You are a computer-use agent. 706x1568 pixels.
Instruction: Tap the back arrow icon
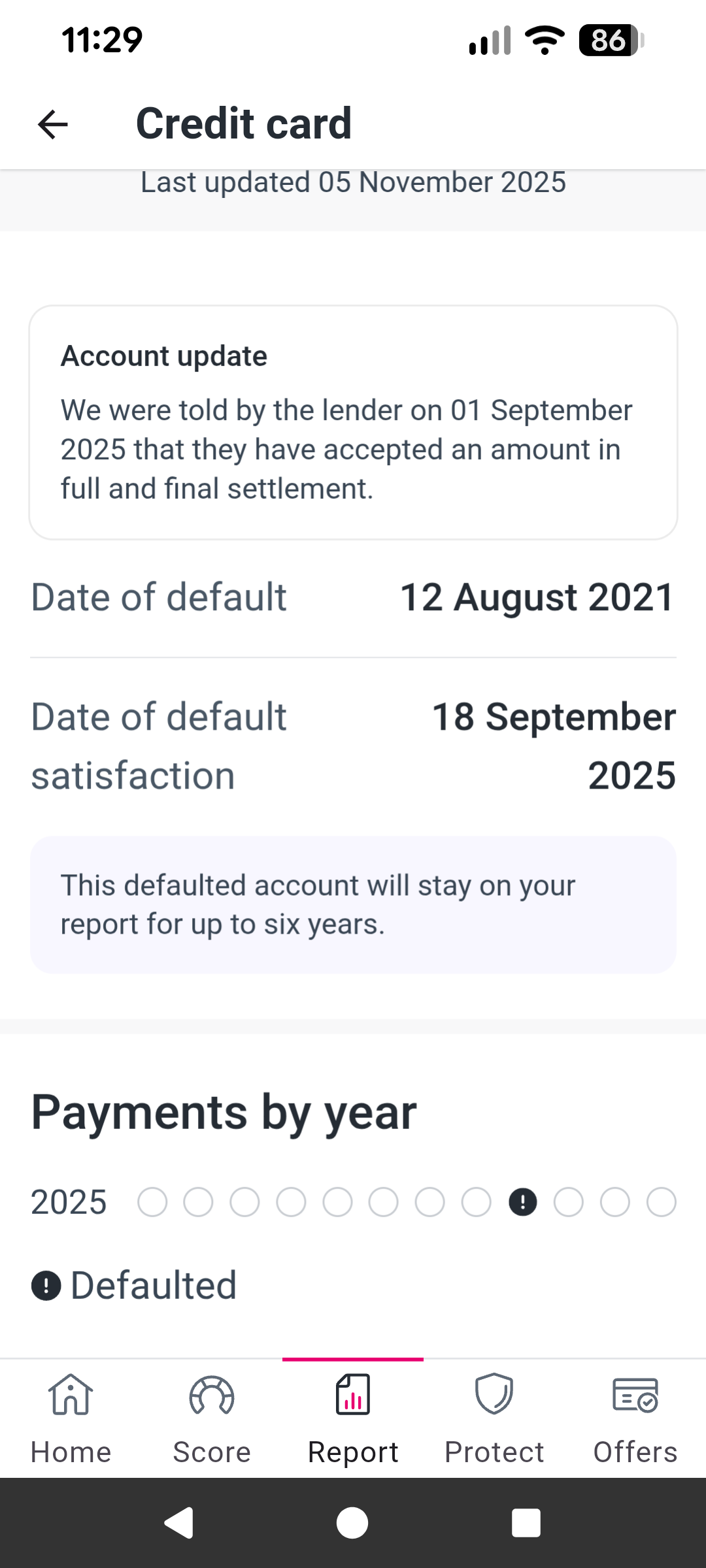(53, 124)
